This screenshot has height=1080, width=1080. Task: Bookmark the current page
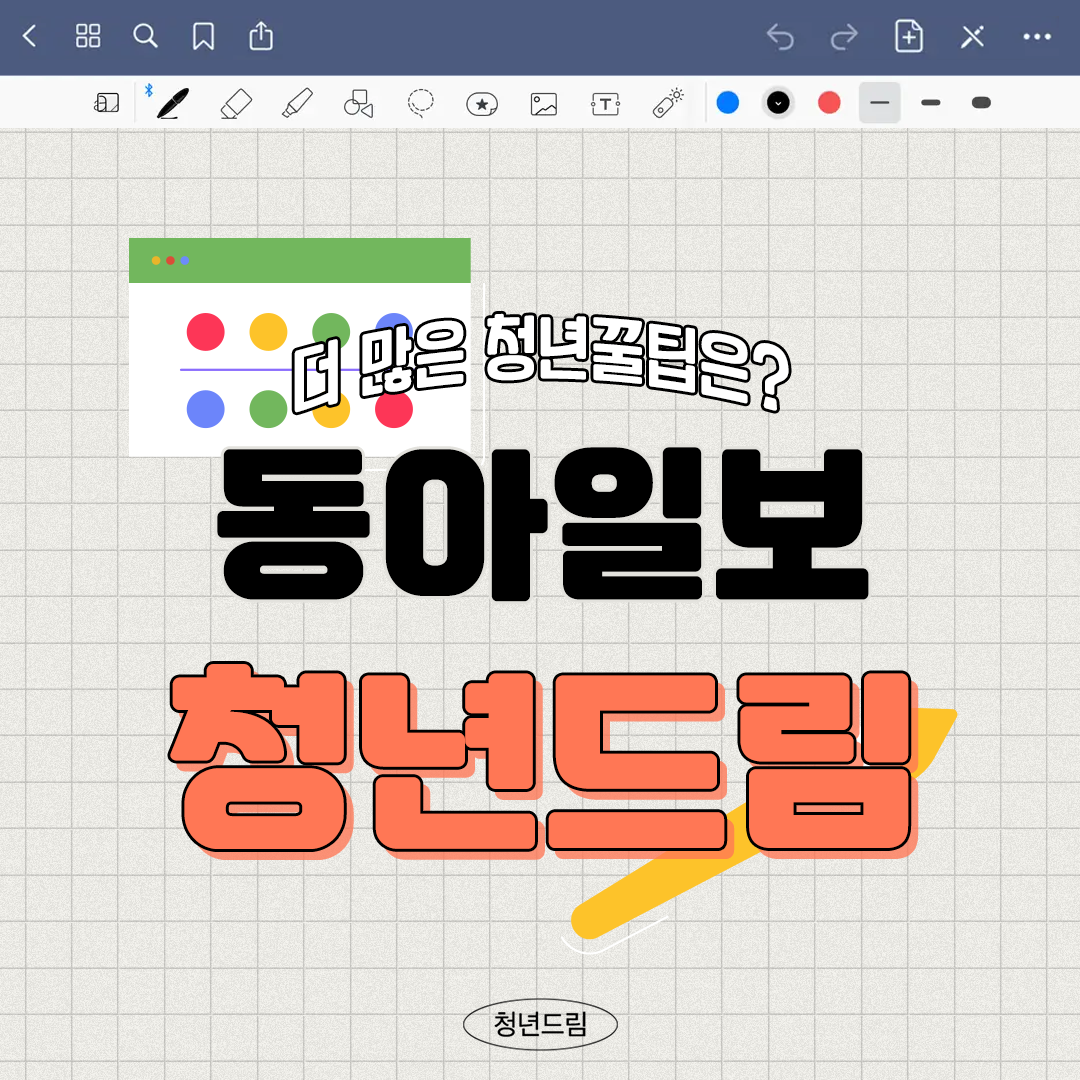[x=203, y=37]
